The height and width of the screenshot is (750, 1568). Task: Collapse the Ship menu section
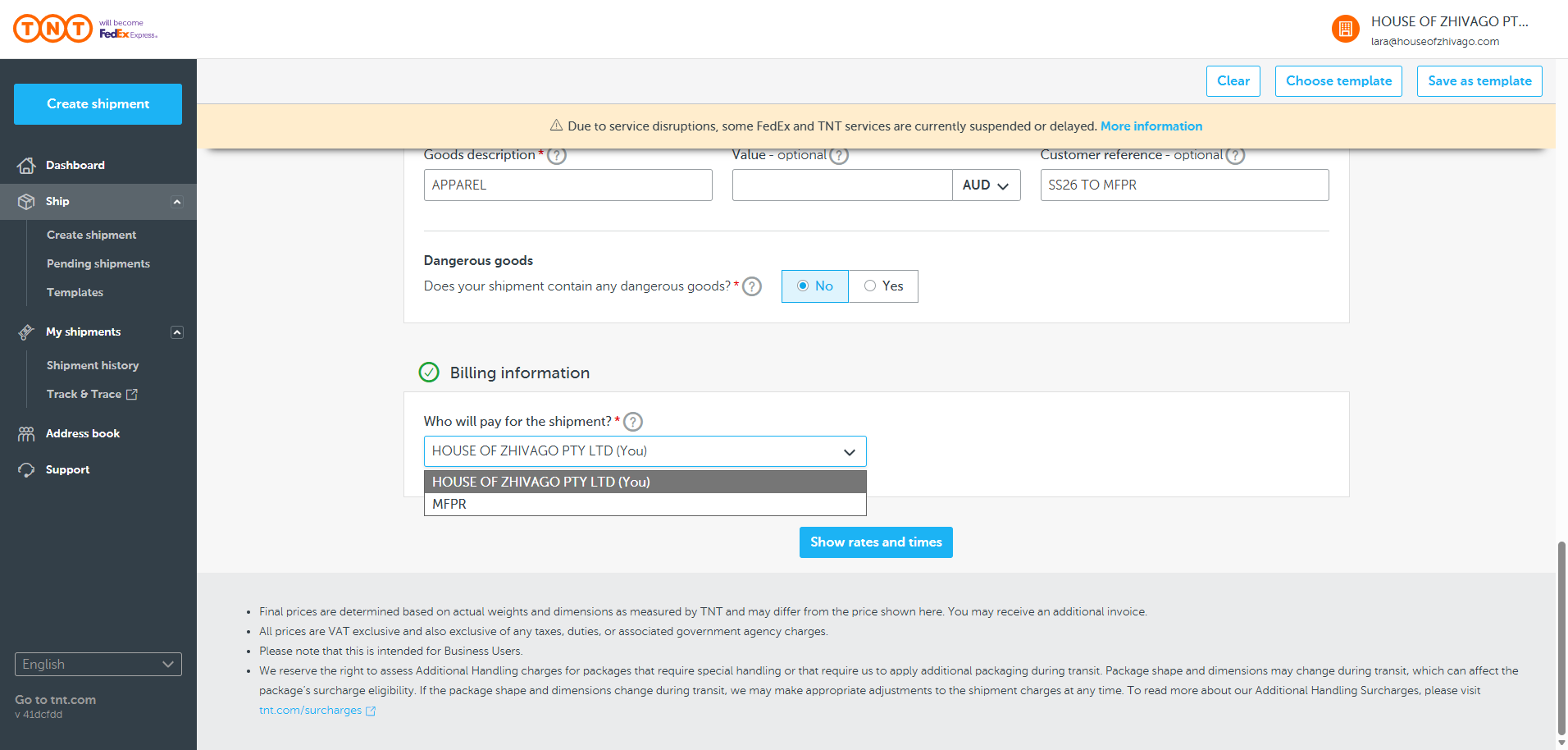[177, 202]
